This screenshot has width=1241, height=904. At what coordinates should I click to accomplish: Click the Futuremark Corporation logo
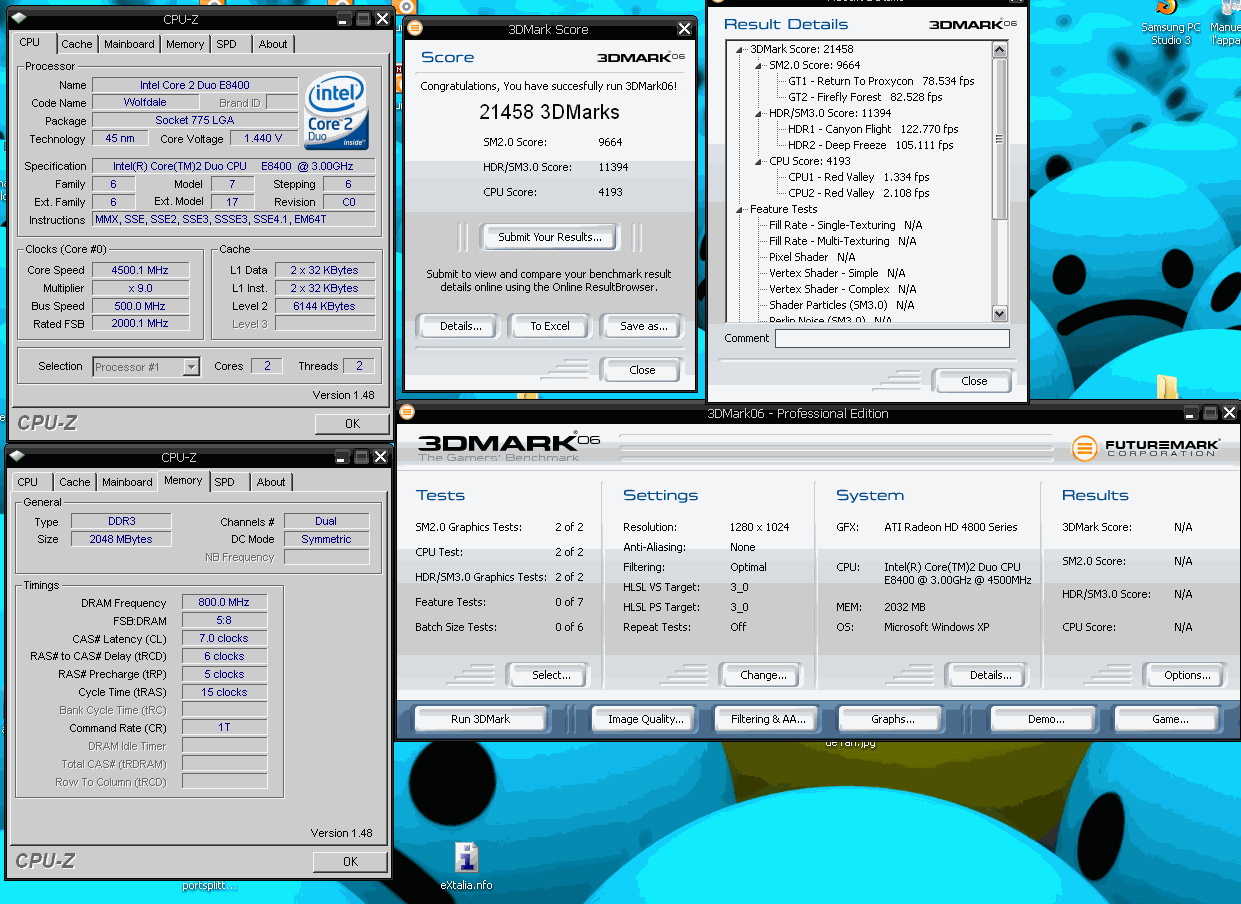point(1145,447)
